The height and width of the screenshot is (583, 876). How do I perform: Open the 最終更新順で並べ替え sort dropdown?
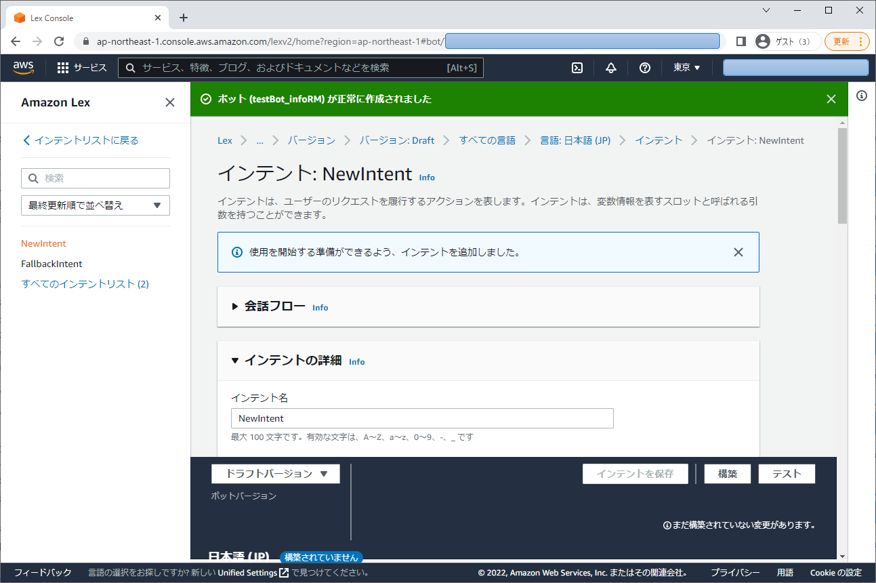tap(96, 205)
